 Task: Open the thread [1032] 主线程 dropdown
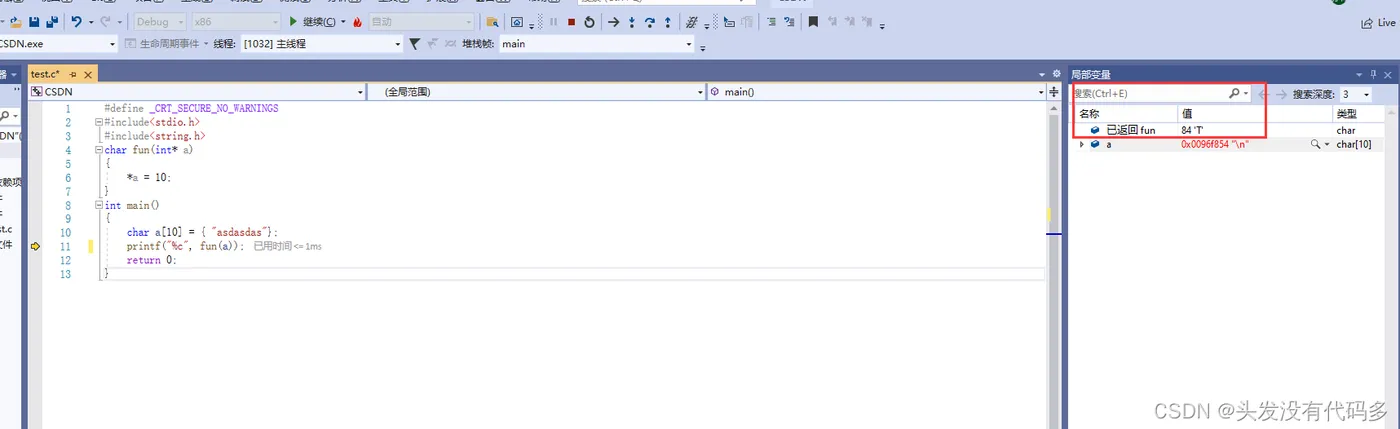click(322, 44)
